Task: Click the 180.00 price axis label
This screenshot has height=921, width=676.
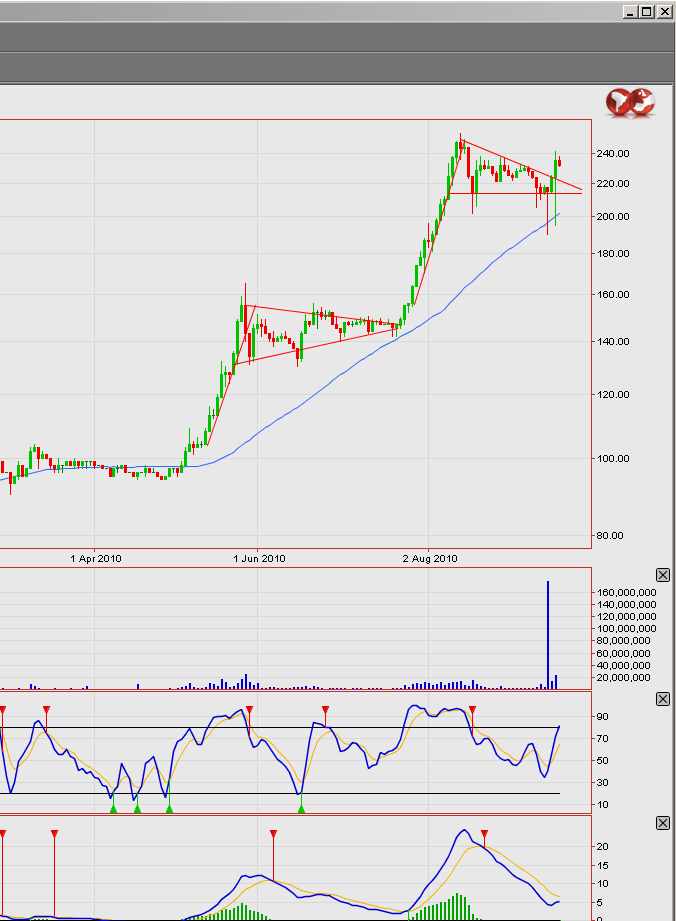Action: pos(613,253)
